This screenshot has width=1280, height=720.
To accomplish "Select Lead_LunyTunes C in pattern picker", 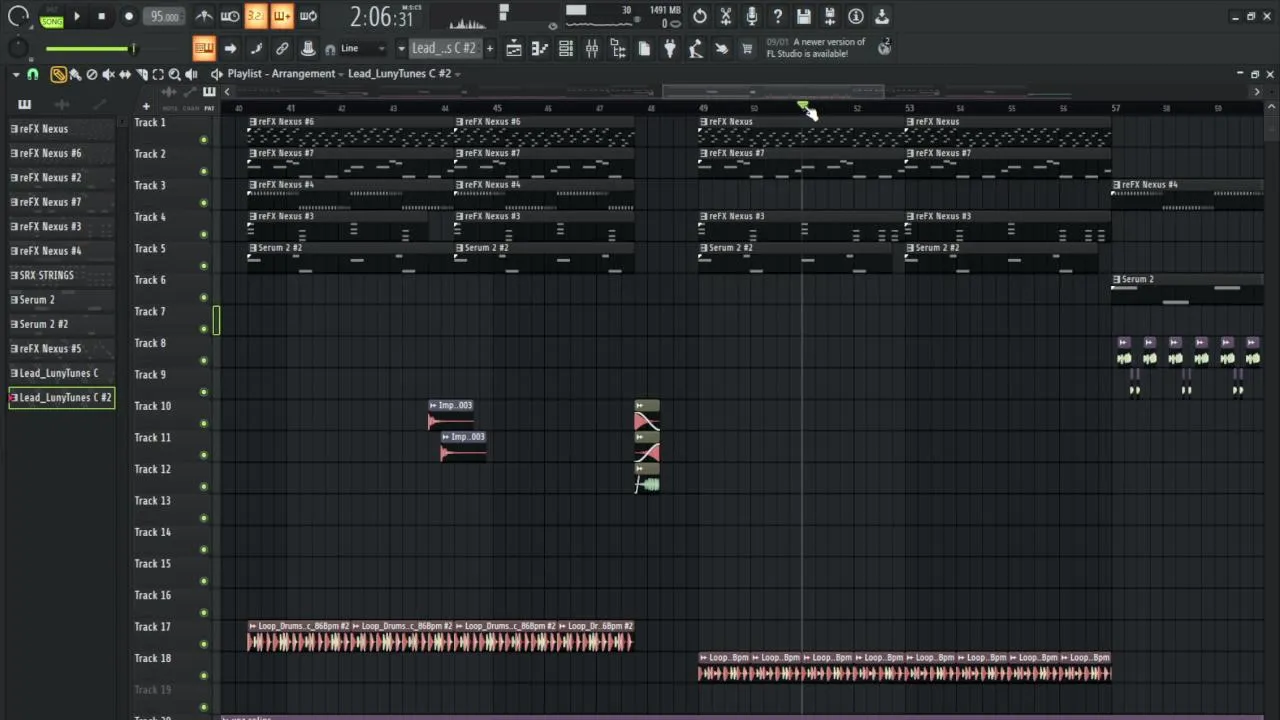I will (x=61, y=373).
